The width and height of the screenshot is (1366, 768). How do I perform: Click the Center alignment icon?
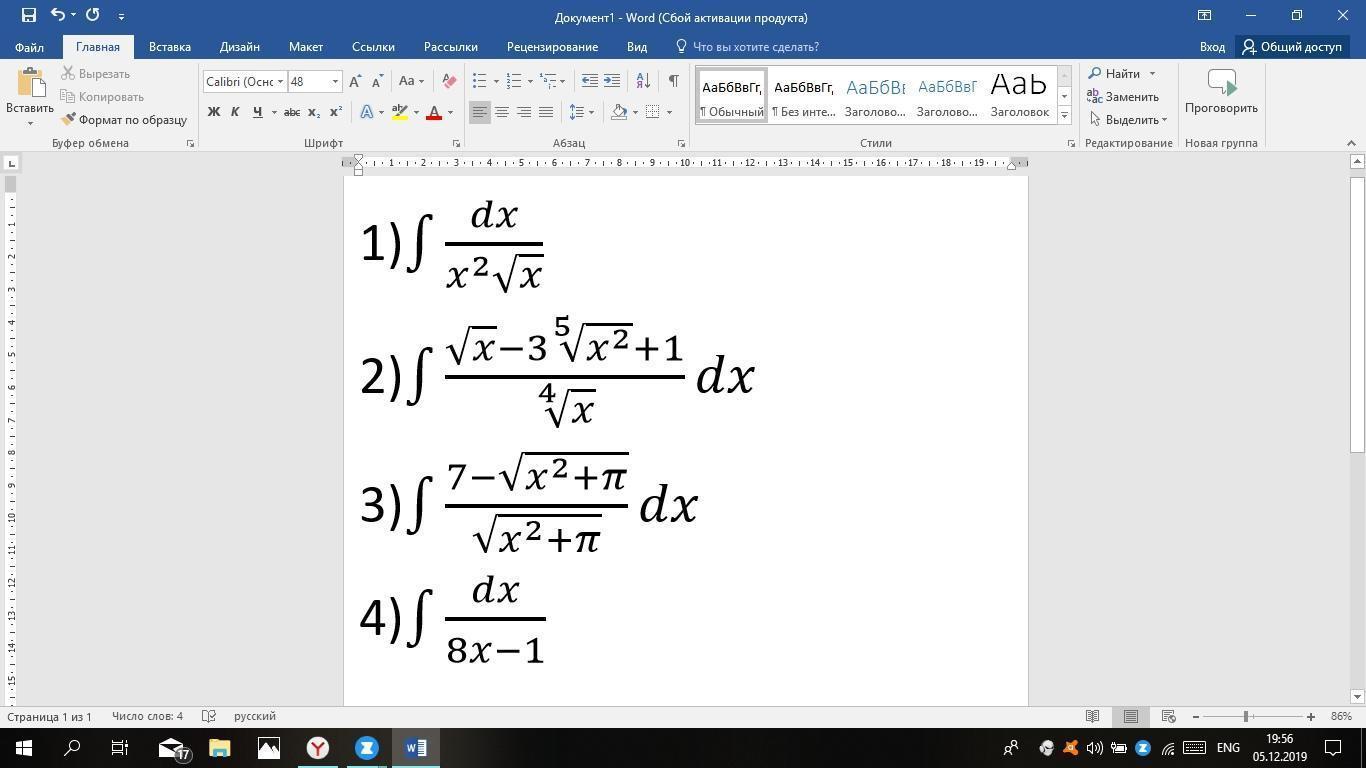(502, 112)
